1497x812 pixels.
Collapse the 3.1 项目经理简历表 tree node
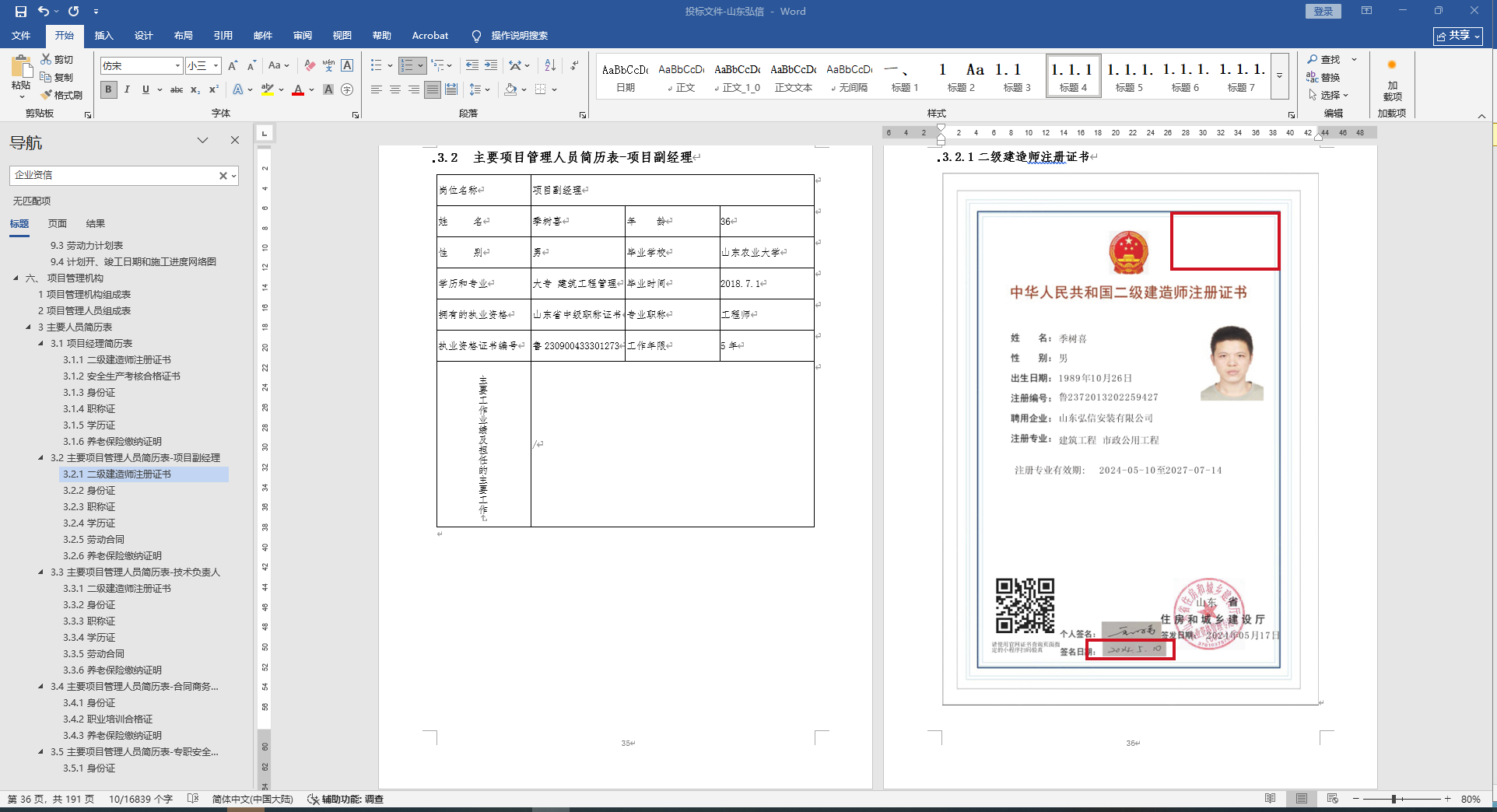coord(41,343)
